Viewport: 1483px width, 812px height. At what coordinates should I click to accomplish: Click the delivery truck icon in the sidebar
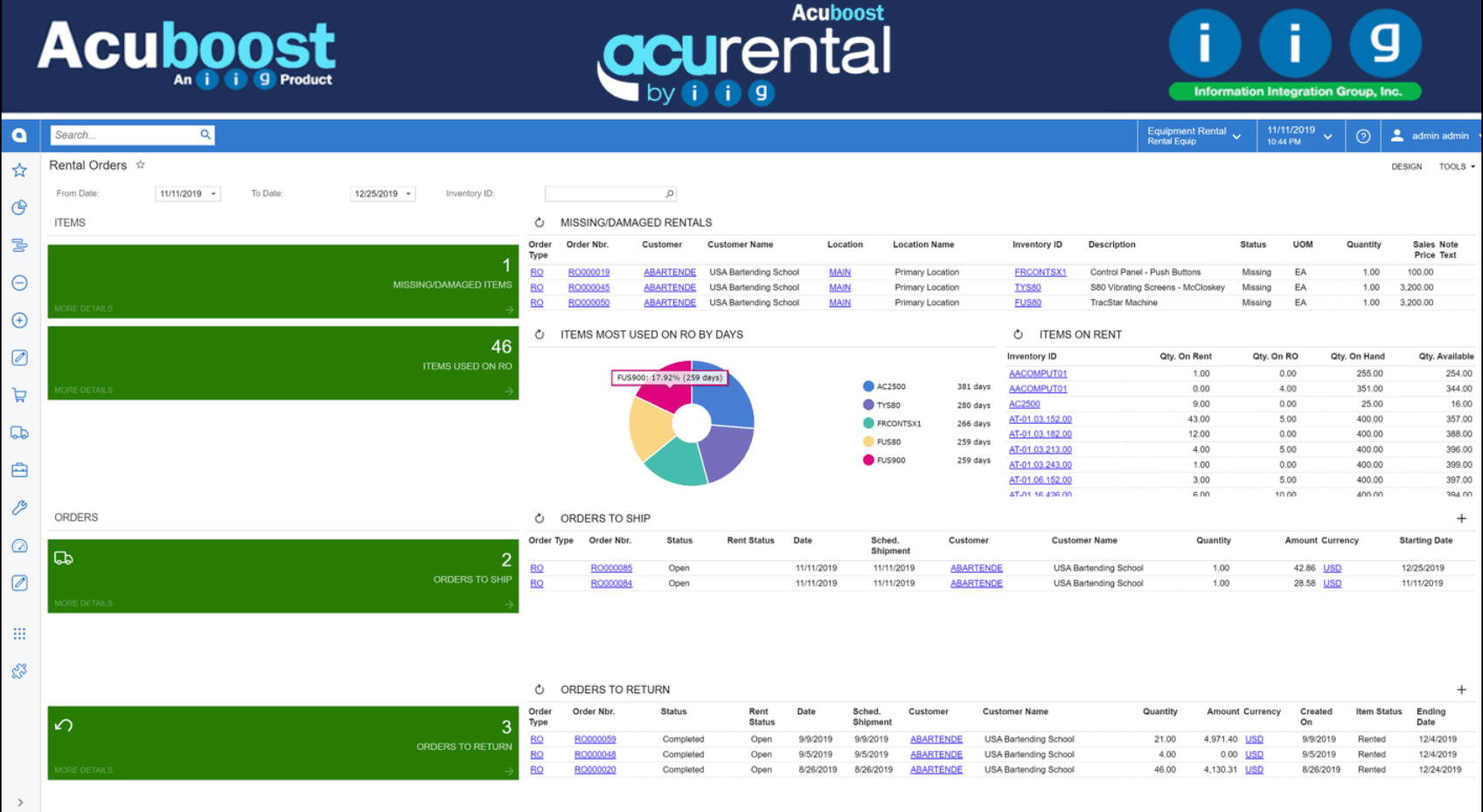click(x=19, y=432)
